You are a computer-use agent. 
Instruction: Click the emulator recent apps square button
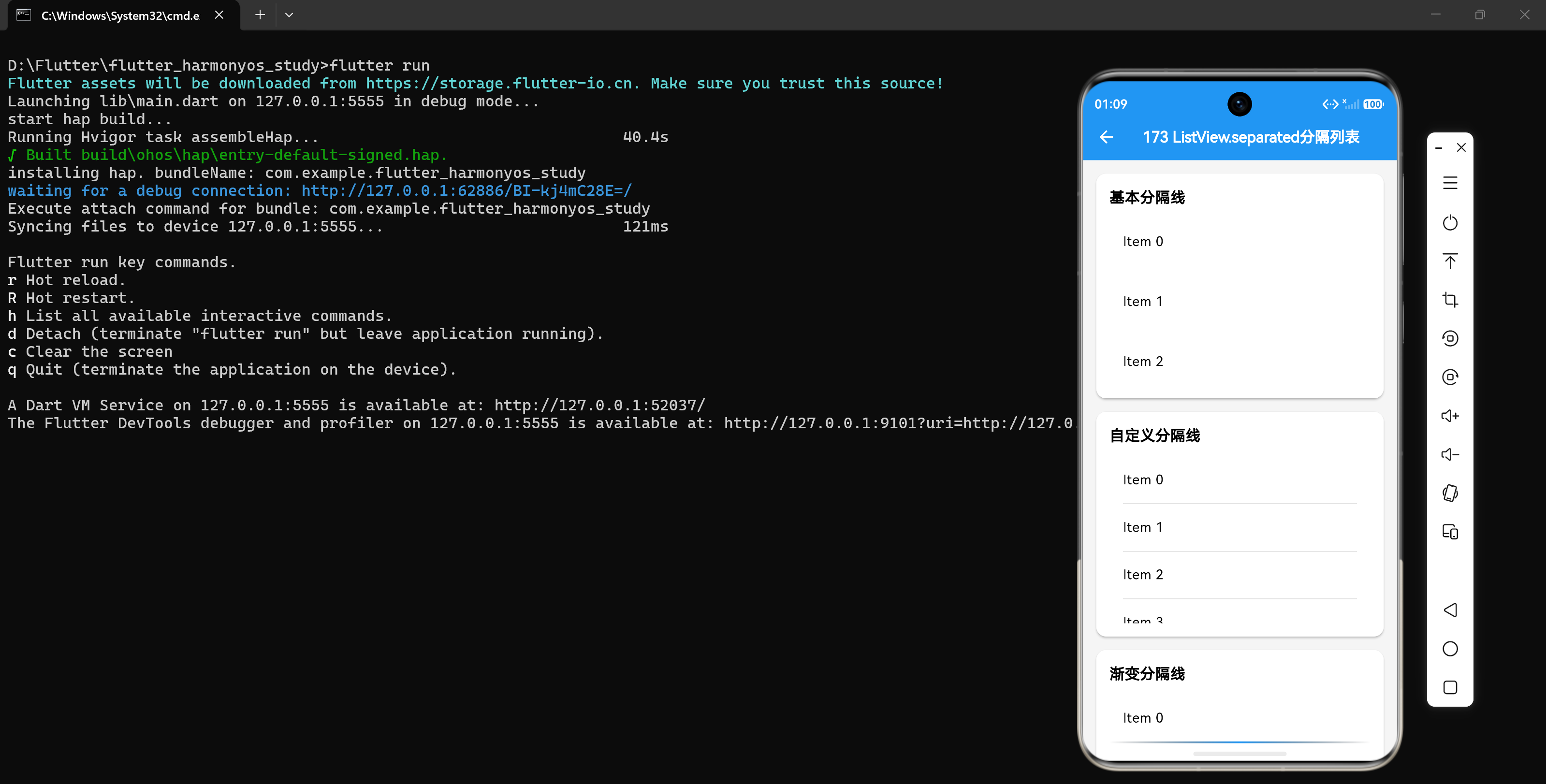tap(1450, 687)
